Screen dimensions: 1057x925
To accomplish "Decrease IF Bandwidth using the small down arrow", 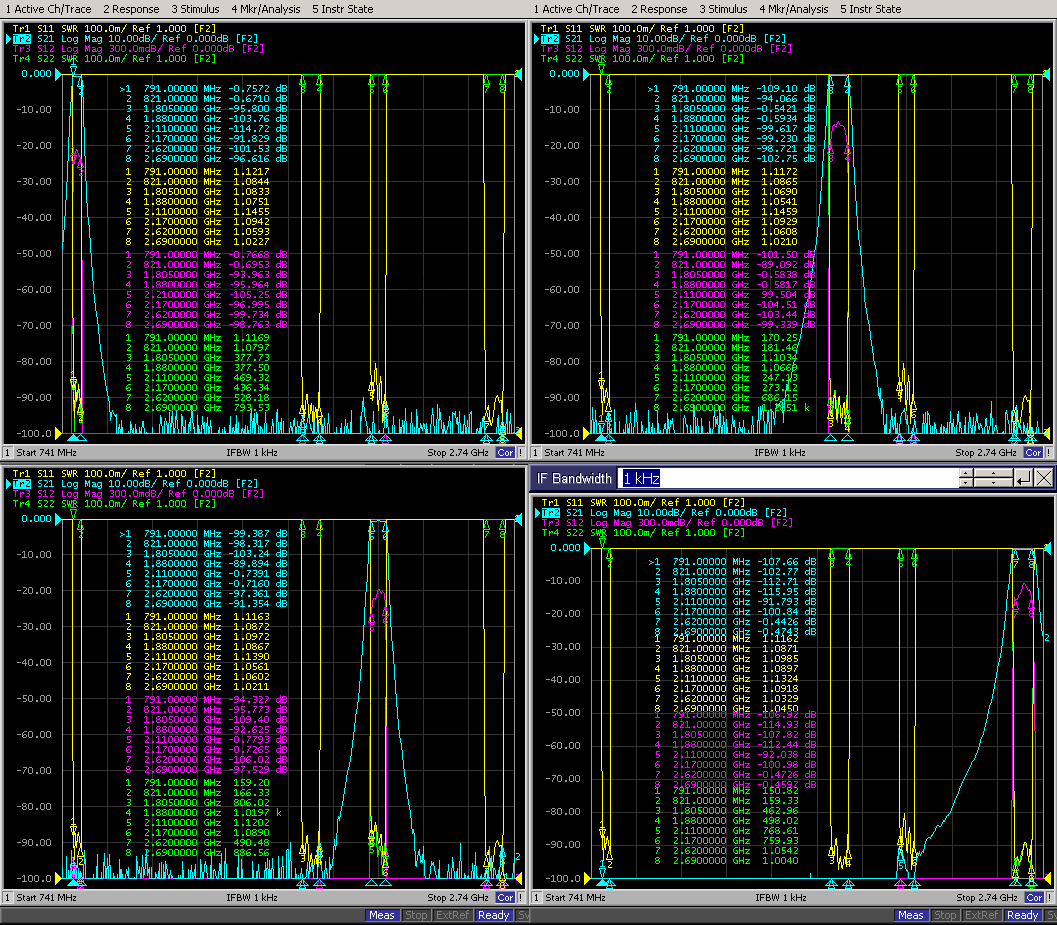I will coord(965,484).
